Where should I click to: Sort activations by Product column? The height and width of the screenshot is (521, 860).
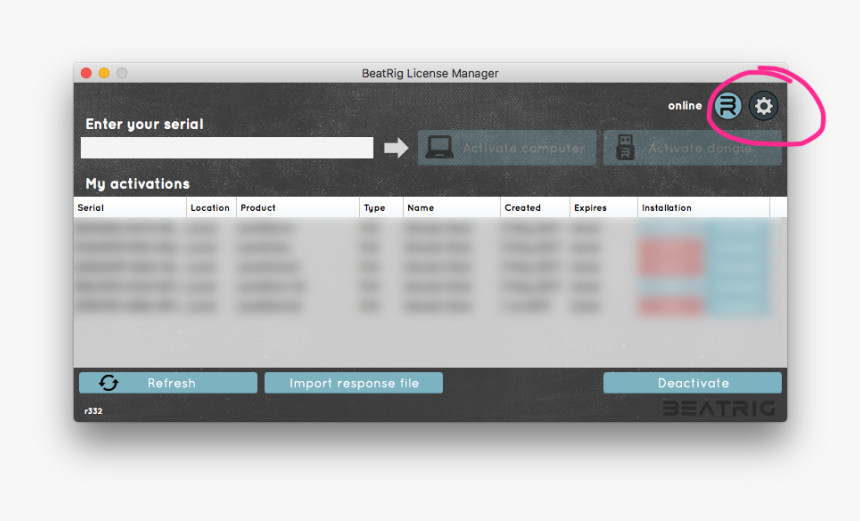click(298, 207)
